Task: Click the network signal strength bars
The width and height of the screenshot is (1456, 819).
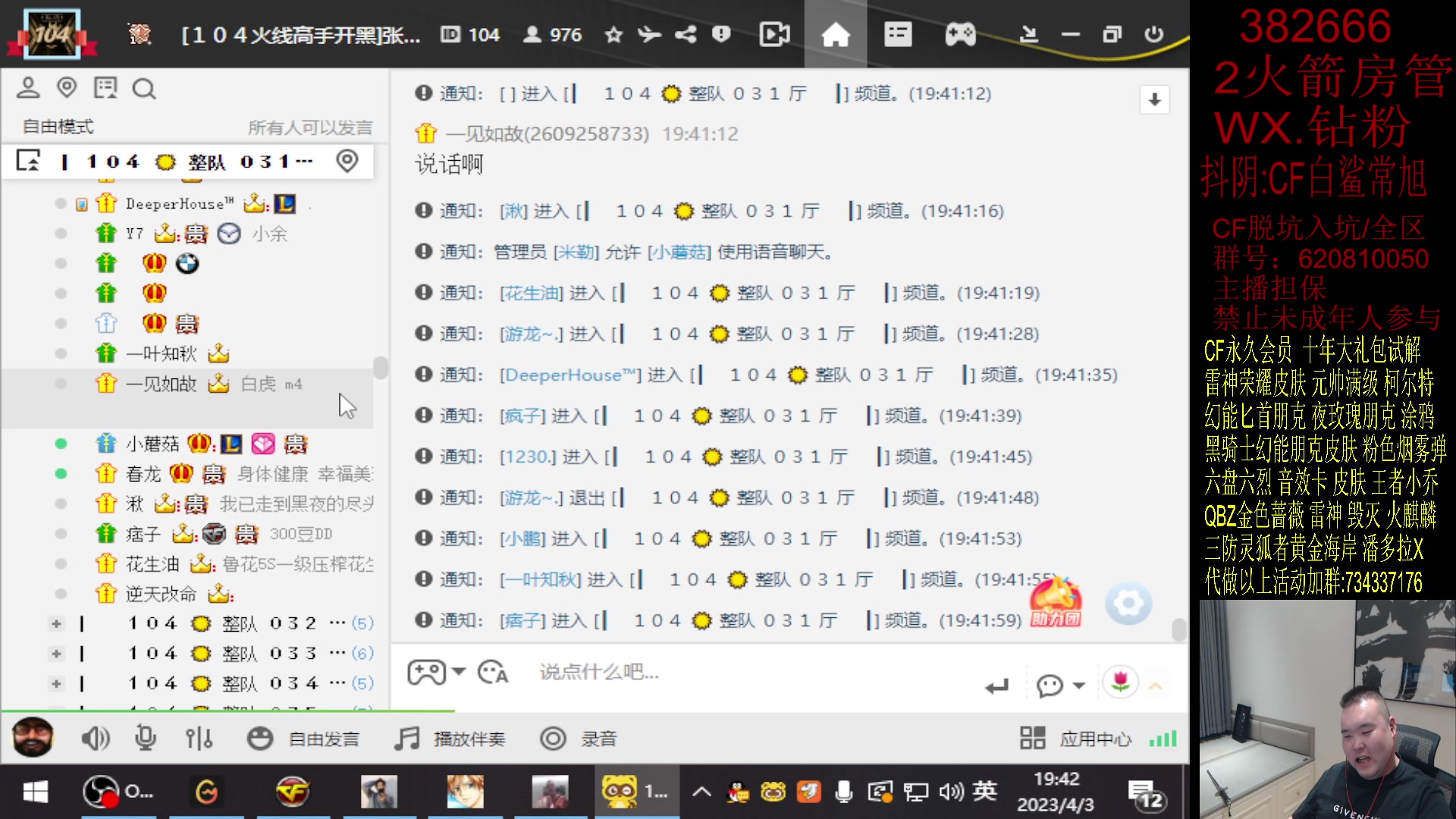Action: pyautogui.click(x=1163, y=739)
